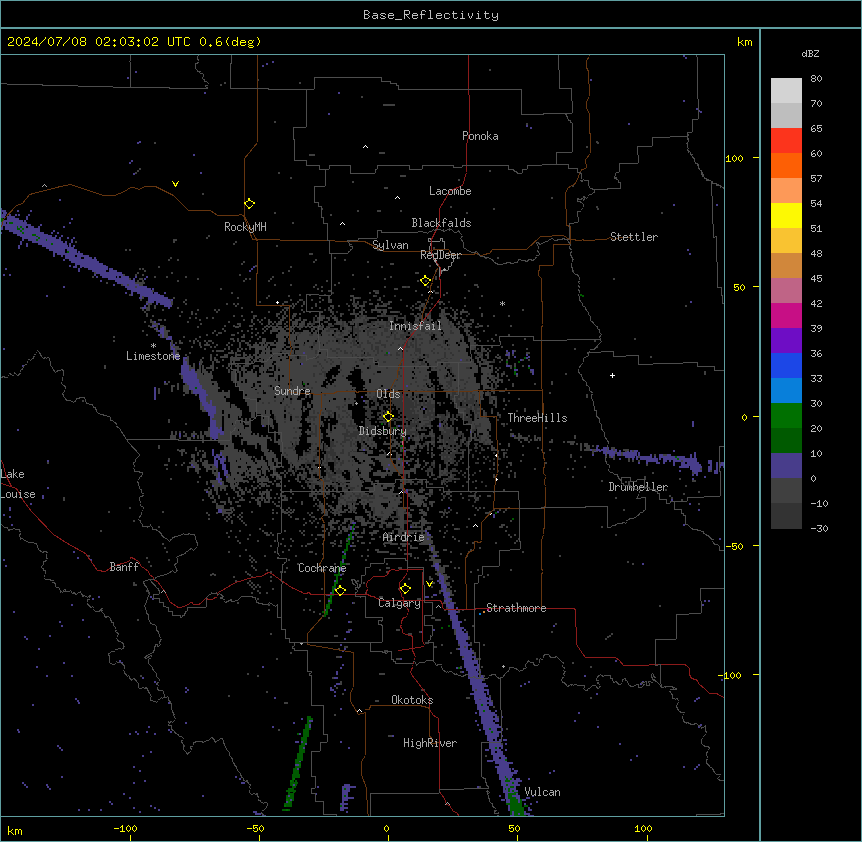Screen dimensions: 862x842
Task: Click the white 80 dBZ legend swatch
Action: 786,91
